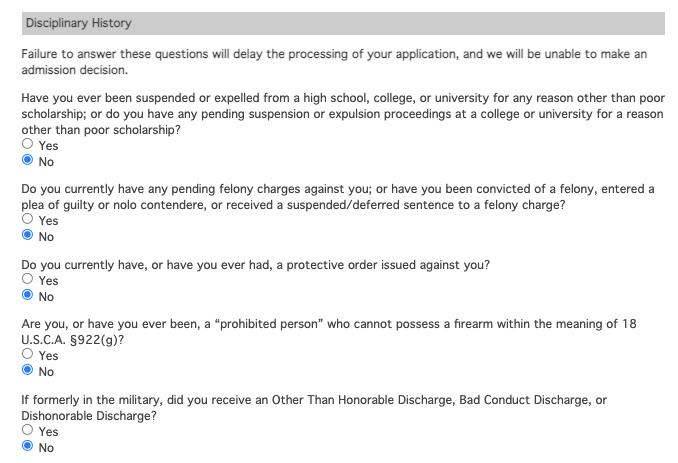Screen dimensions: 678x463
Task: Select Yes for protective order question
Action: point(27,280)
